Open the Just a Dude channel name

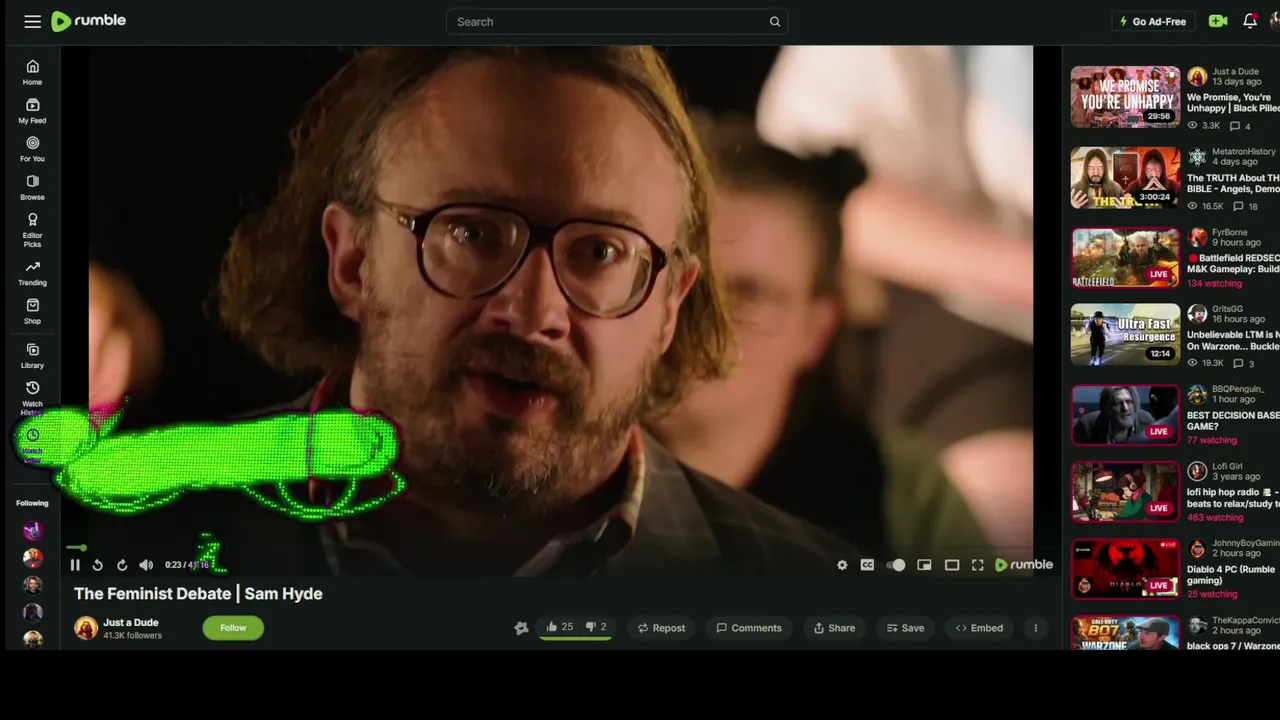131,622
